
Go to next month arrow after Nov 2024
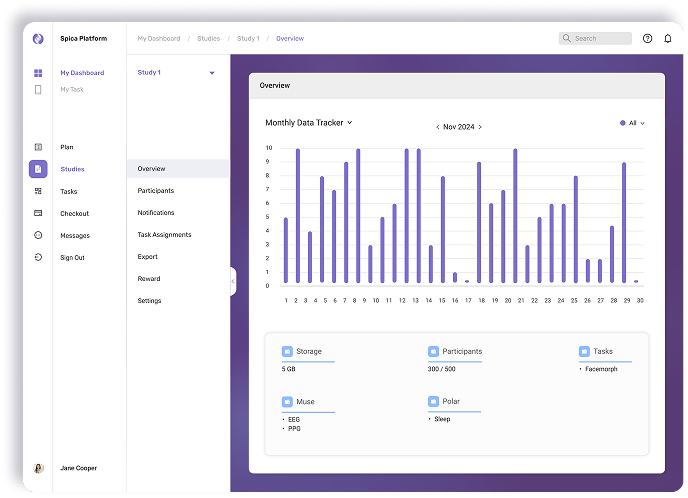pyautogui.click(x=480, y=127)
